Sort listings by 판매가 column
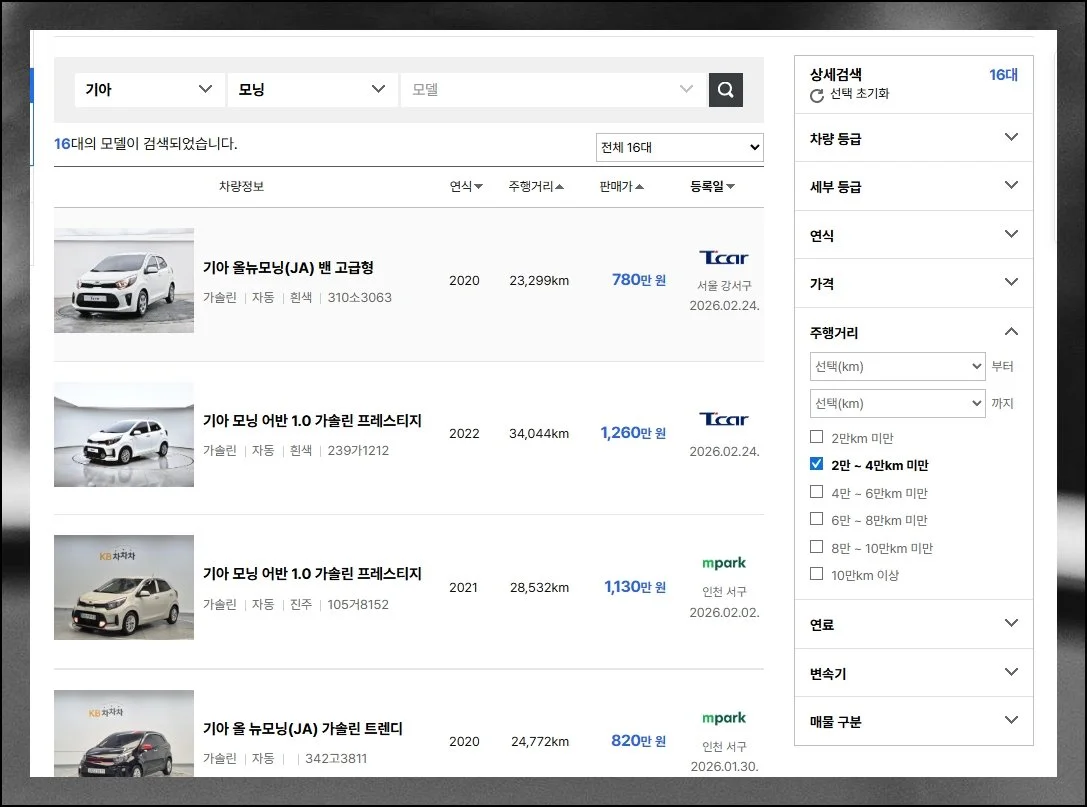 [621, 187]
